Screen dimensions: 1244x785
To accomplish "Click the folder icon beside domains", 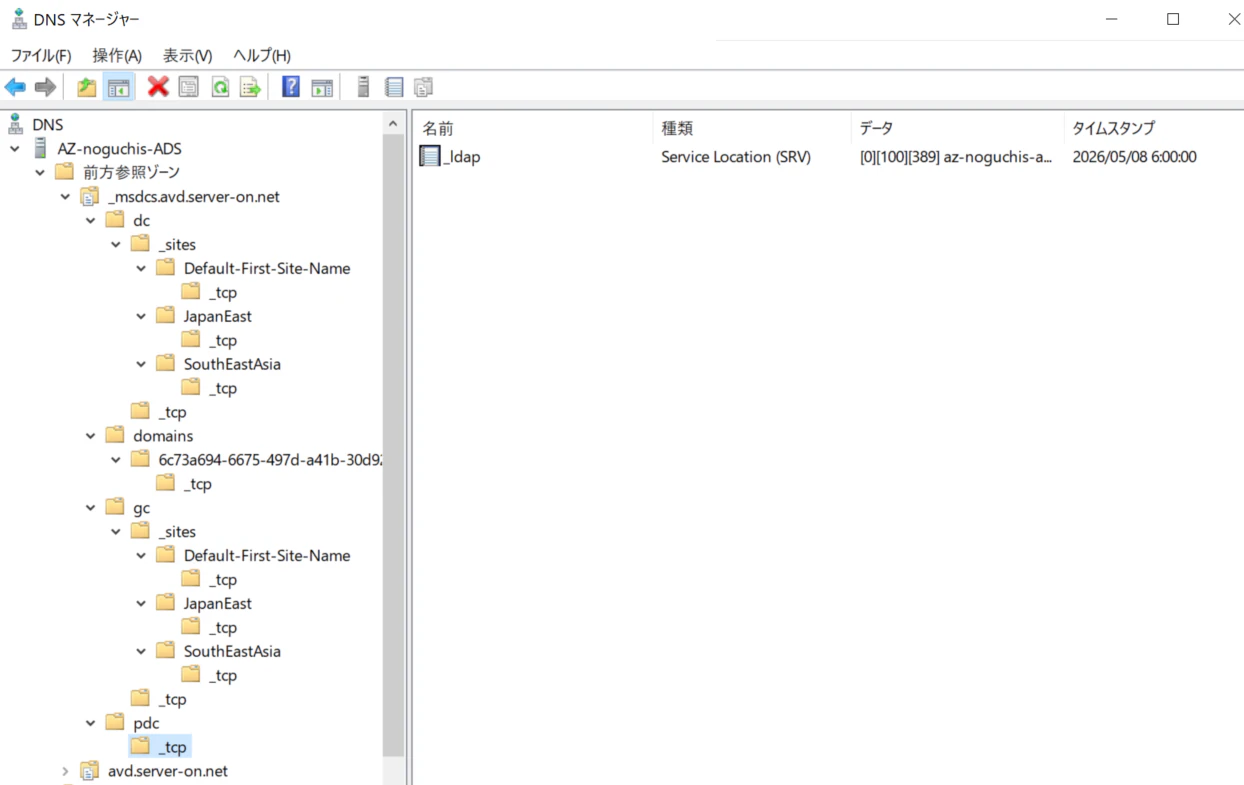I will click(115, 435).
